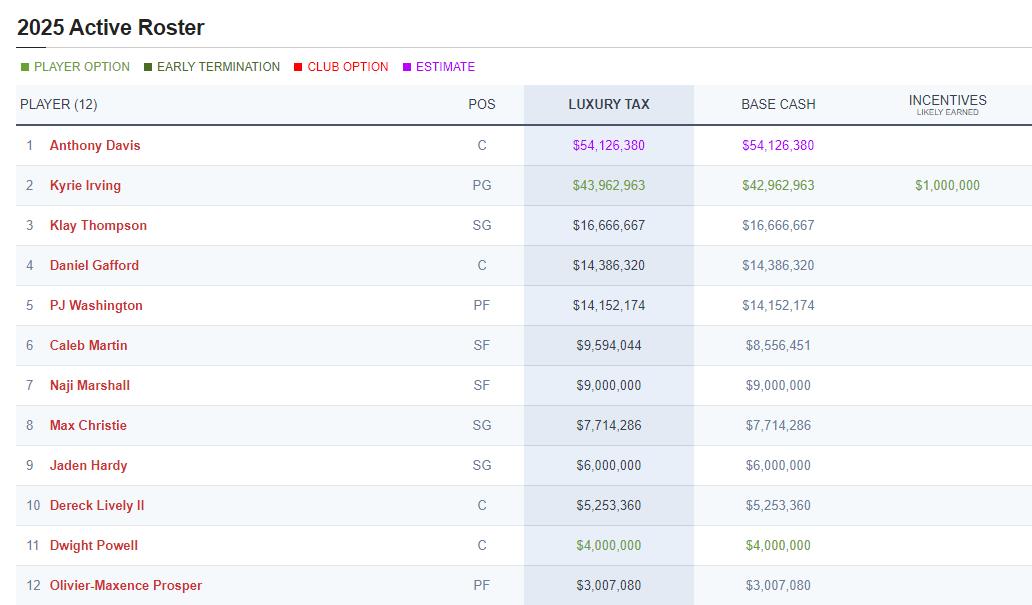The width and height of the screenshot is (1032, 605).
Task: Open Daniel Gafford profile link
Action: coord(94,265)
